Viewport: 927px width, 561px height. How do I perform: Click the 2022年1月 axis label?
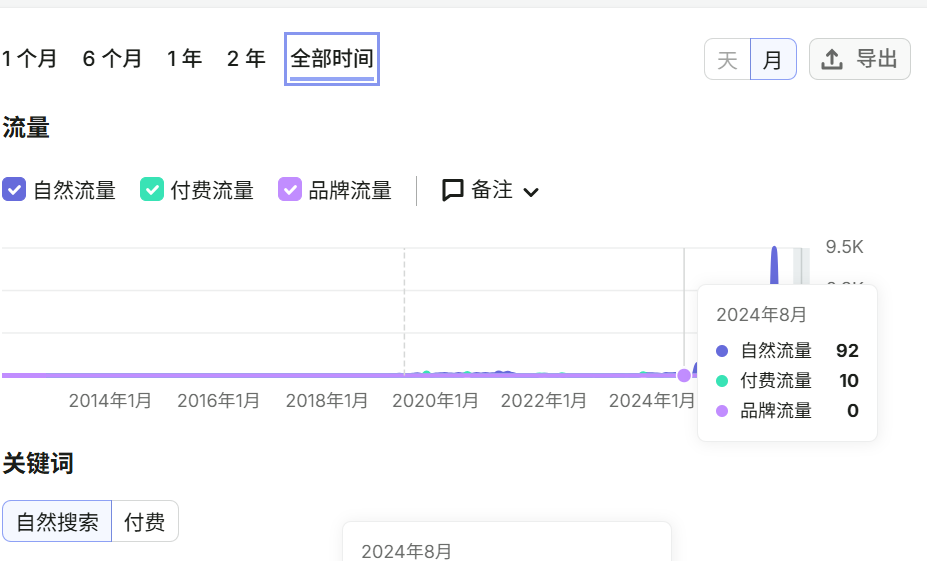tap(543, 401)
